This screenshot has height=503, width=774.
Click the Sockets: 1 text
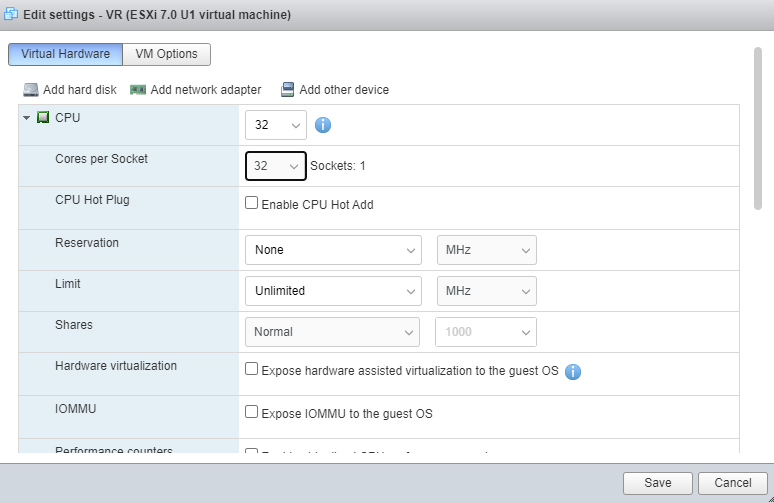coord(338,166)
